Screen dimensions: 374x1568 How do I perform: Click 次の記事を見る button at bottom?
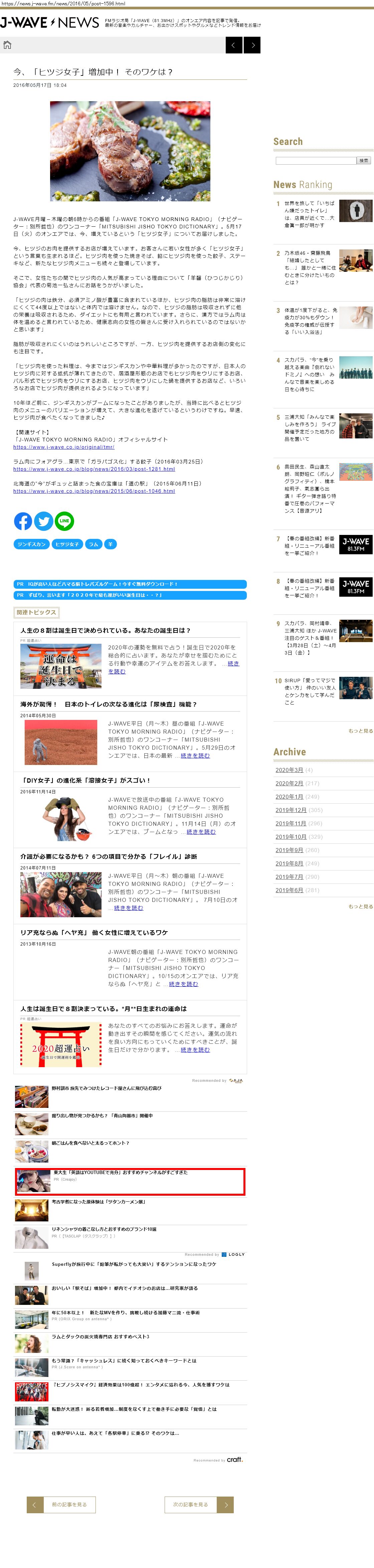[x=199, y=1505]
